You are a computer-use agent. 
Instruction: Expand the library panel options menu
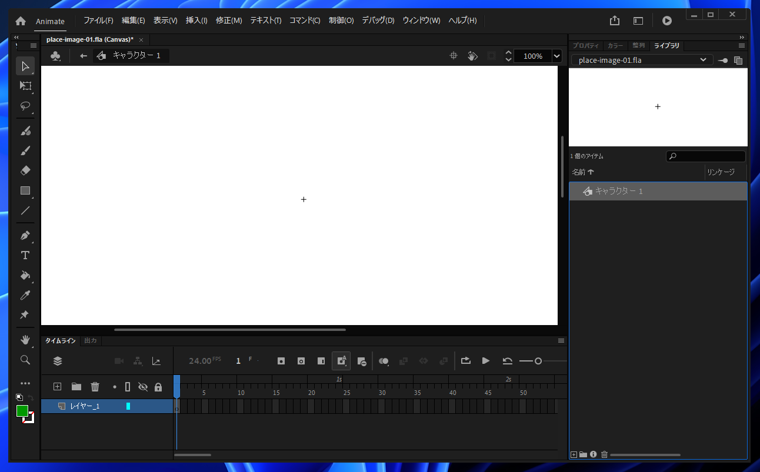click(x=741, y=45)
